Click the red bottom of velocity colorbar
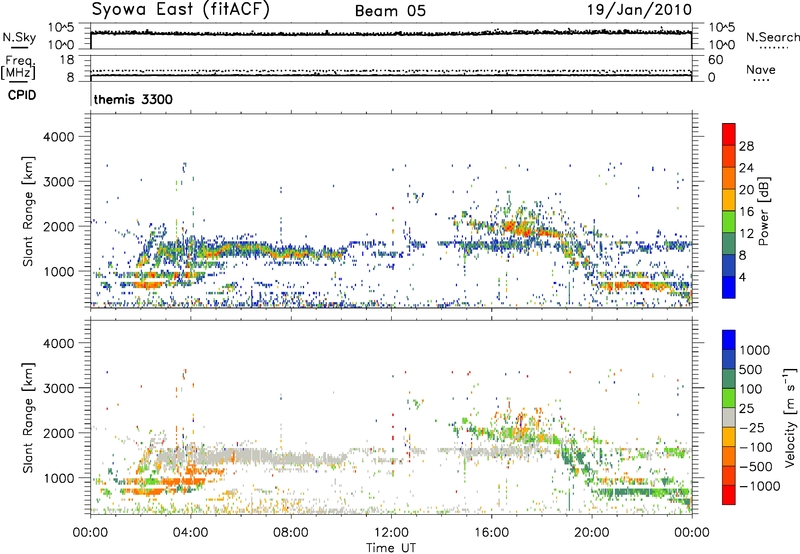 coord(729,495)
